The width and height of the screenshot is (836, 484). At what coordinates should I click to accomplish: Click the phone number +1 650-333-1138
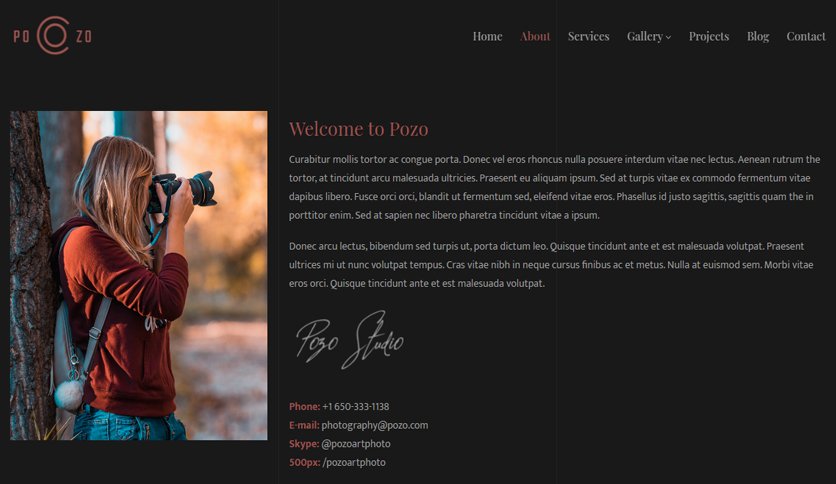(x=356, y=407)
